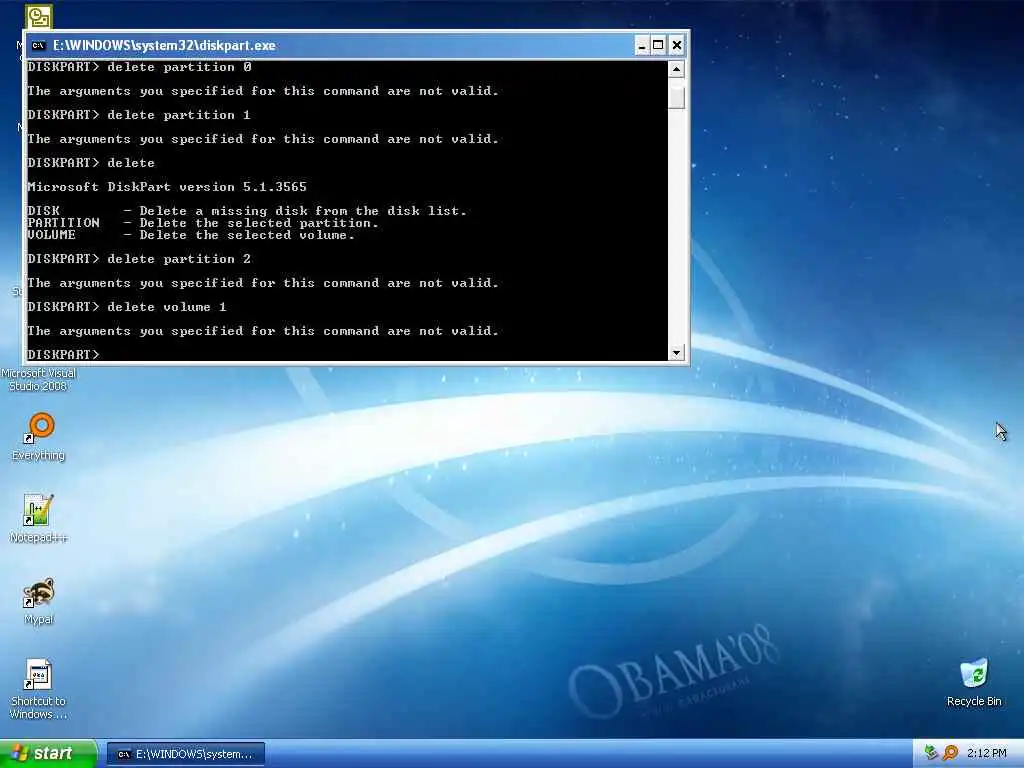1024x768 pixels.
Task: Click the last empty DISKPART> prompt
Action: click(63, 355)
